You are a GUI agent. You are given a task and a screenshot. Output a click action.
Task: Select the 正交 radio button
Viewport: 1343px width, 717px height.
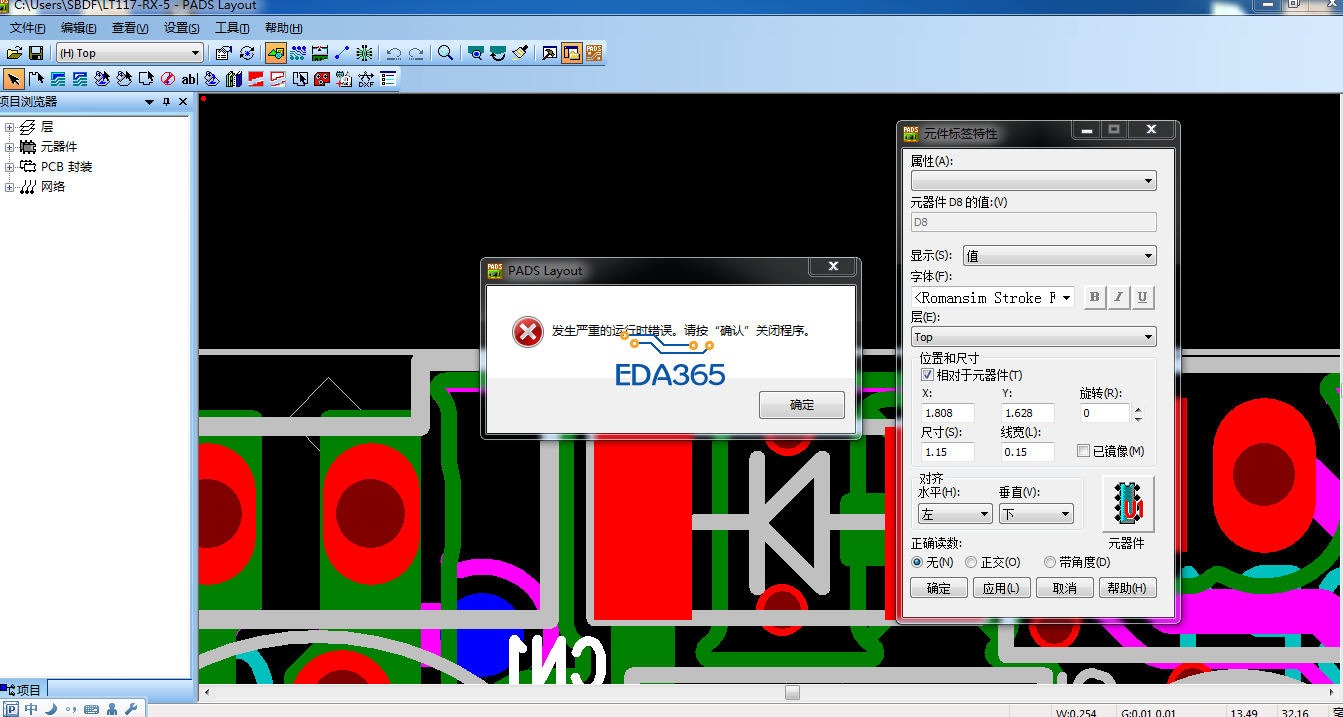pos(971,562)
